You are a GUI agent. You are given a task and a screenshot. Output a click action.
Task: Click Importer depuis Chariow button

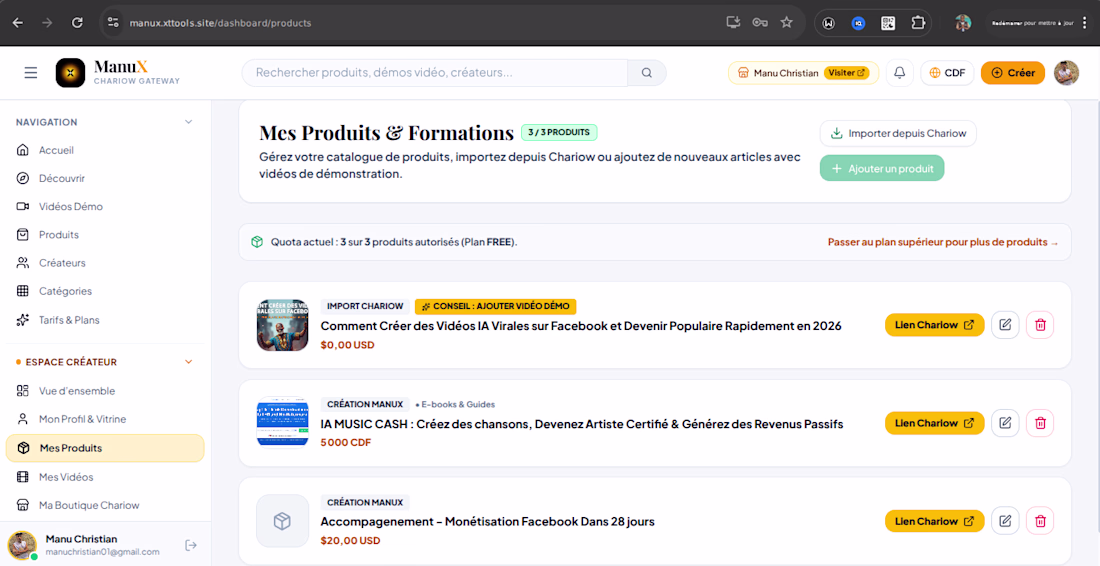pos(898,133)
